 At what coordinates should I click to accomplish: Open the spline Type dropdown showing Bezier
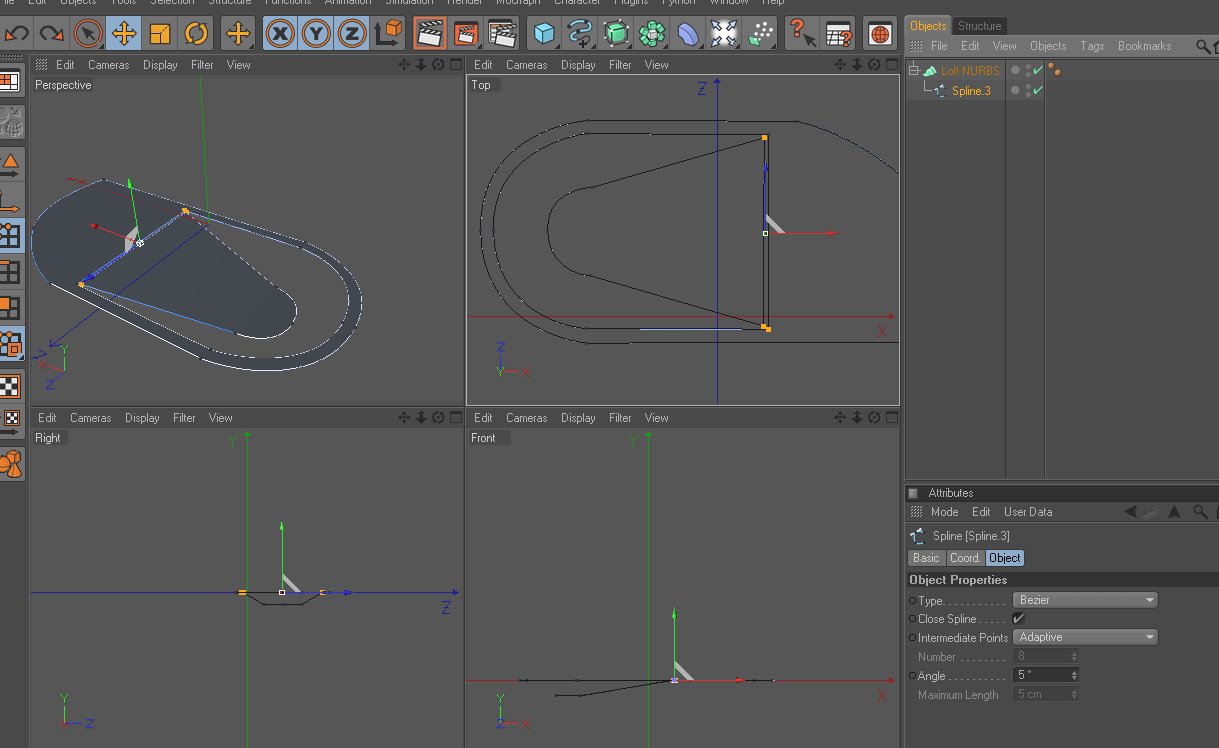point(1085,600)
